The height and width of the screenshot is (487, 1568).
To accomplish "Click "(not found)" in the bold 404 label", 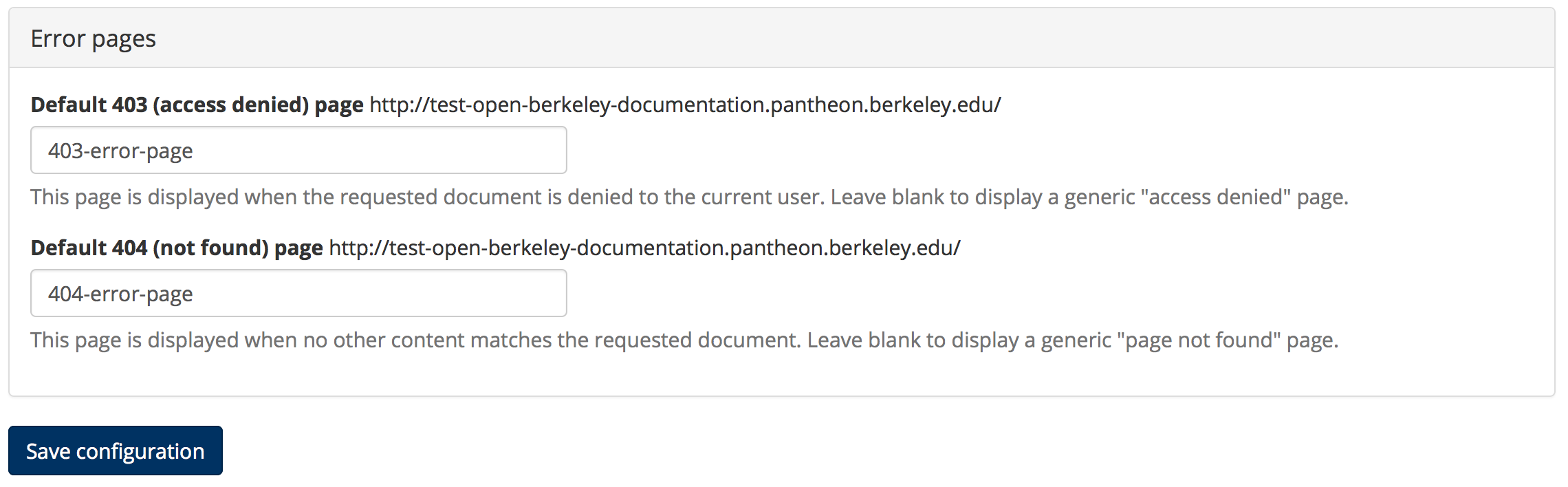I will click(x=210, y=248).
